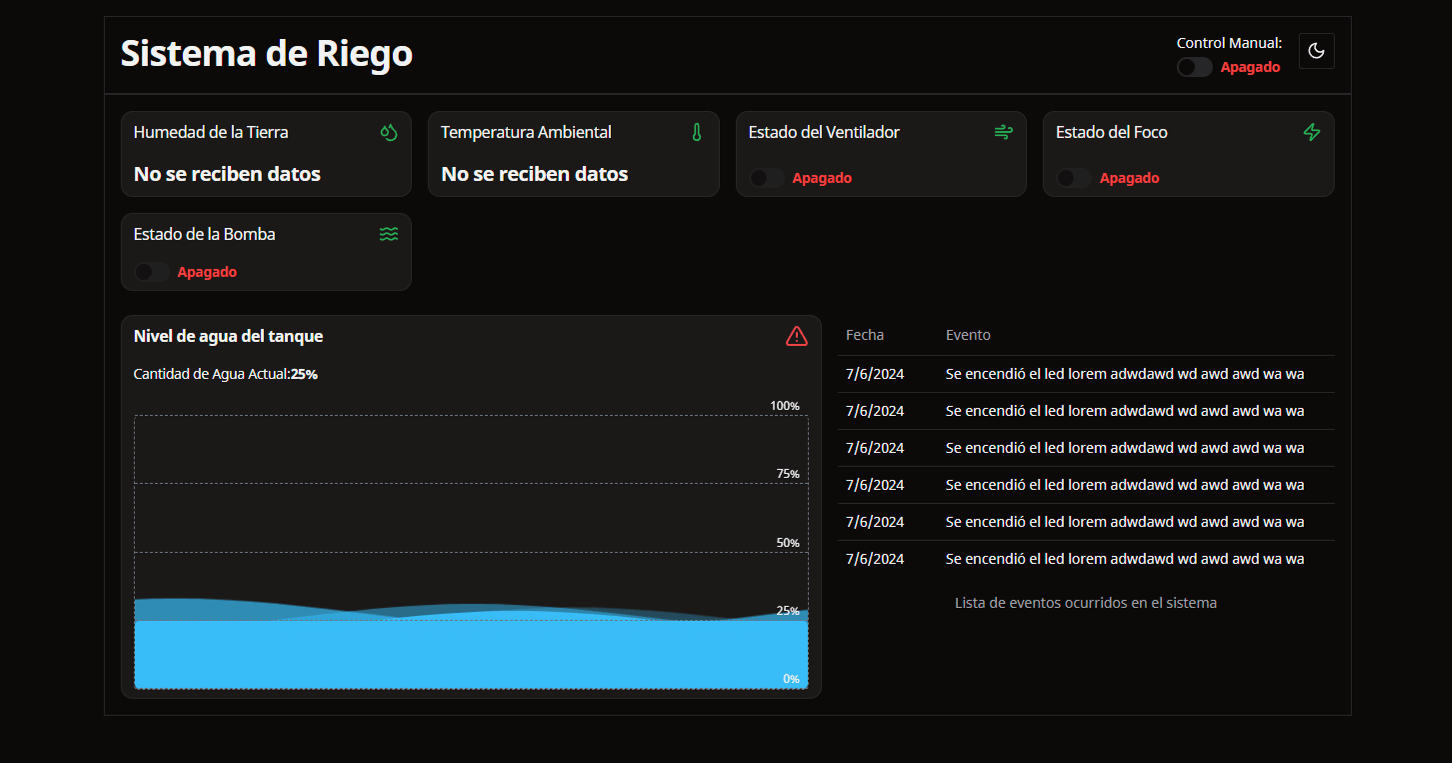Click the Estado del Ventilador heading
Screen dimensions: 1452x763
[x=824, y=132]
